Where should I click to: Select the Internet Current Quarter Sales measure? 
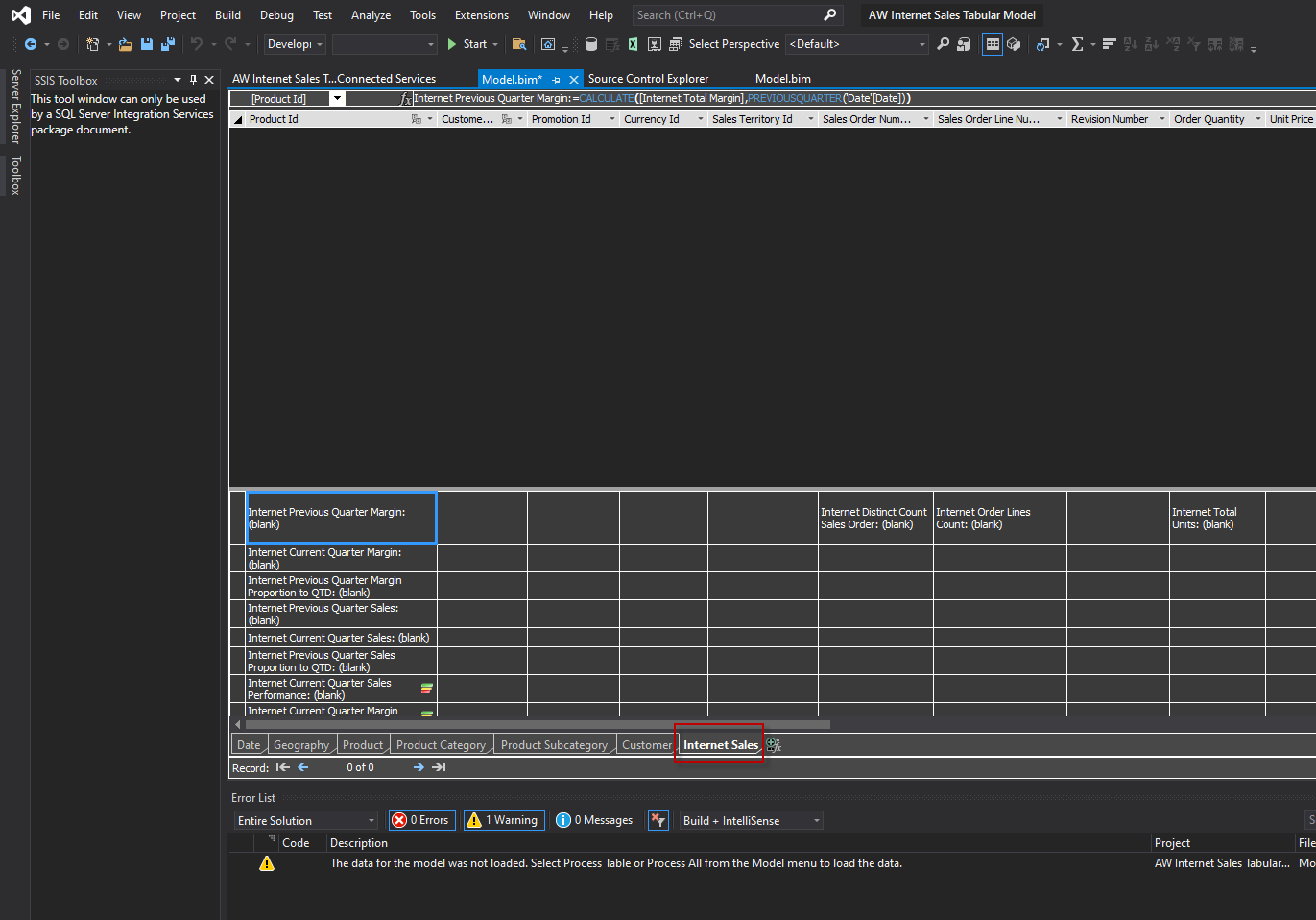[x=338, y=638]
